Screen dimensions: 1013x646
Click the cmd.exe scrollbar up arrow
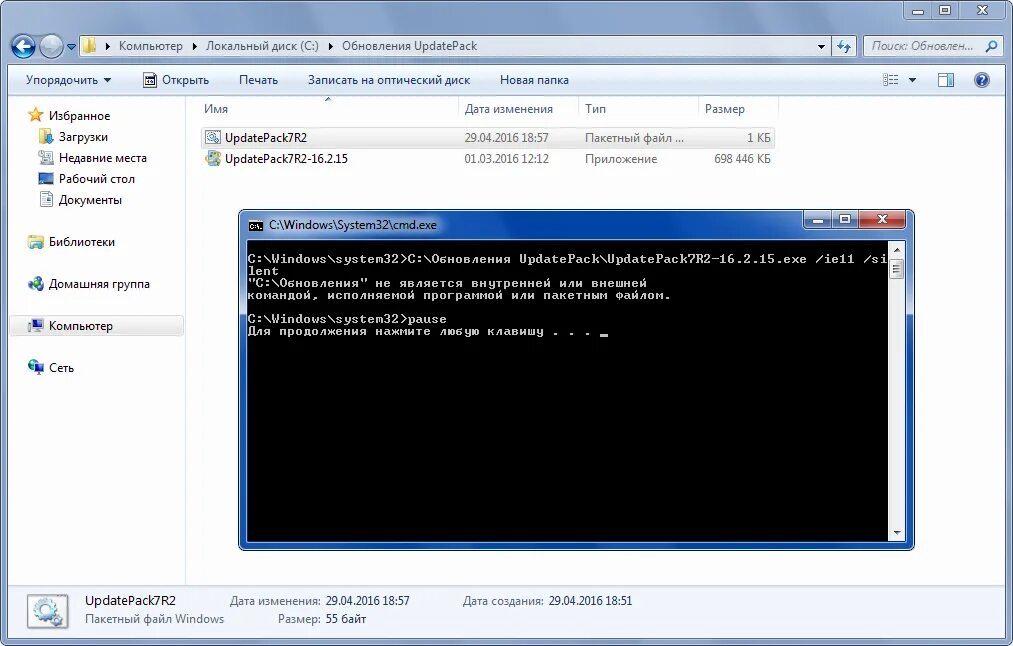[896, 249]
